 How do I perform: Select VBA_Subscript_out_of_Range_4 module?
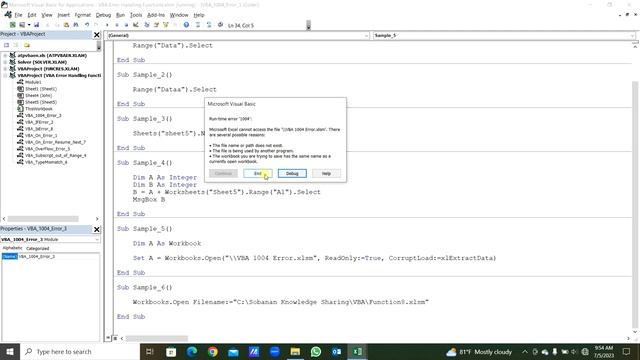coord(56,156)
